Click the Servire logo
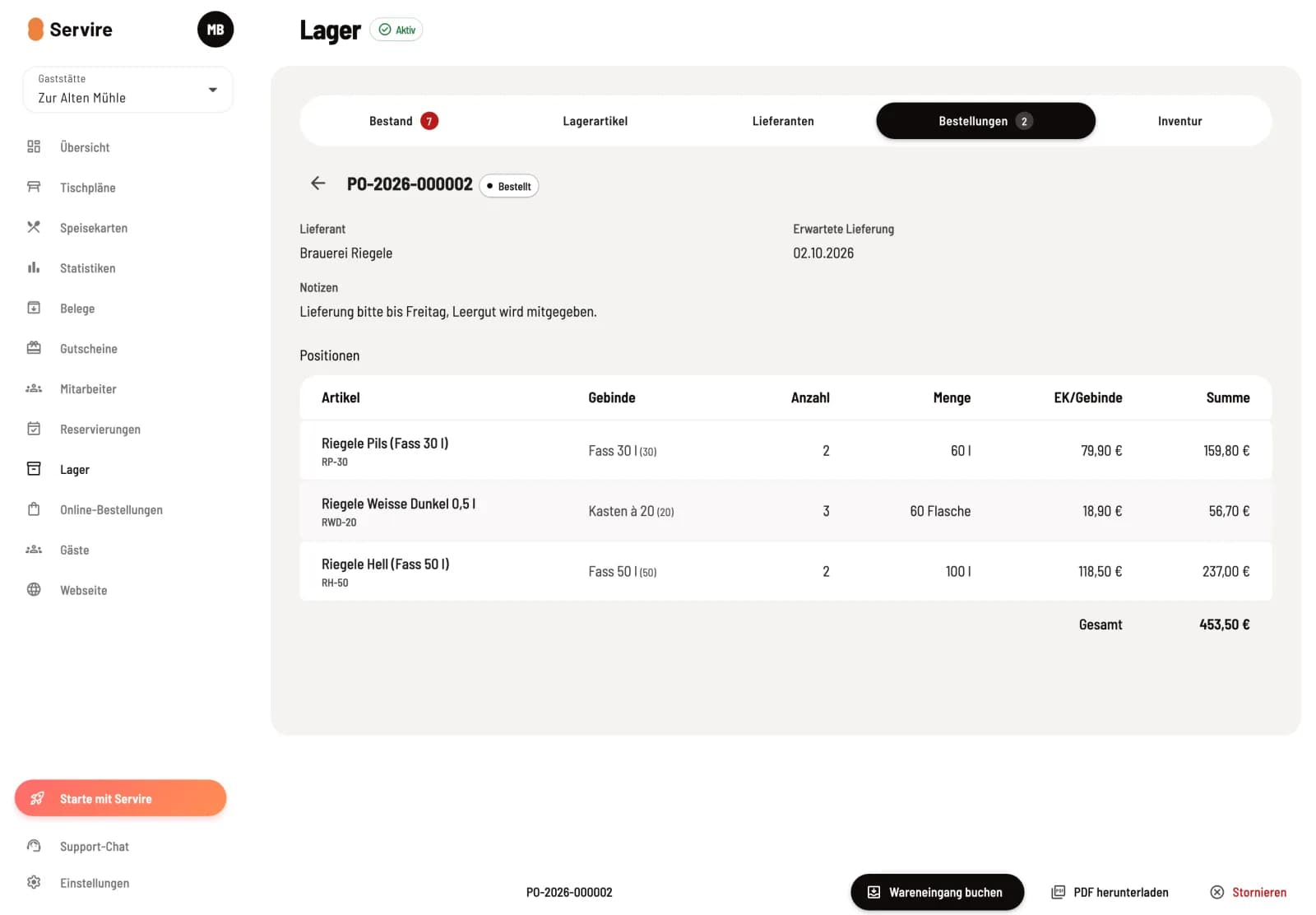The width and height of the screenshot is (1316, 915). (70, 30)
